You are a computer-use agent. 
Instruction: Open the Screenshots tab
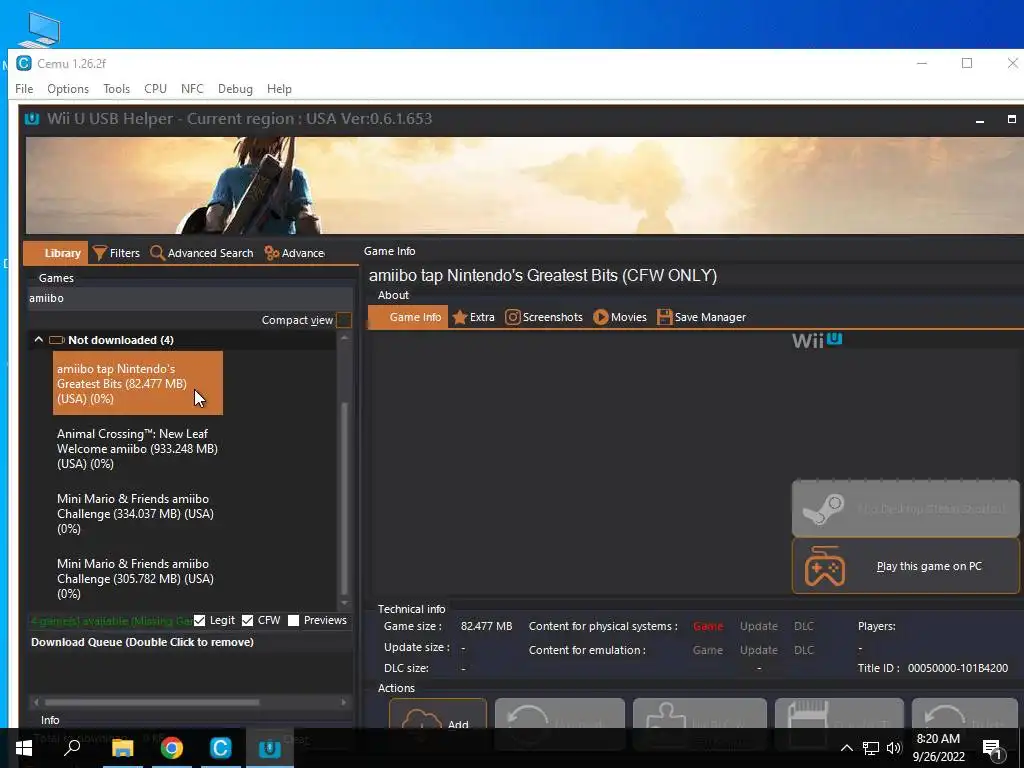pos(544,317)
